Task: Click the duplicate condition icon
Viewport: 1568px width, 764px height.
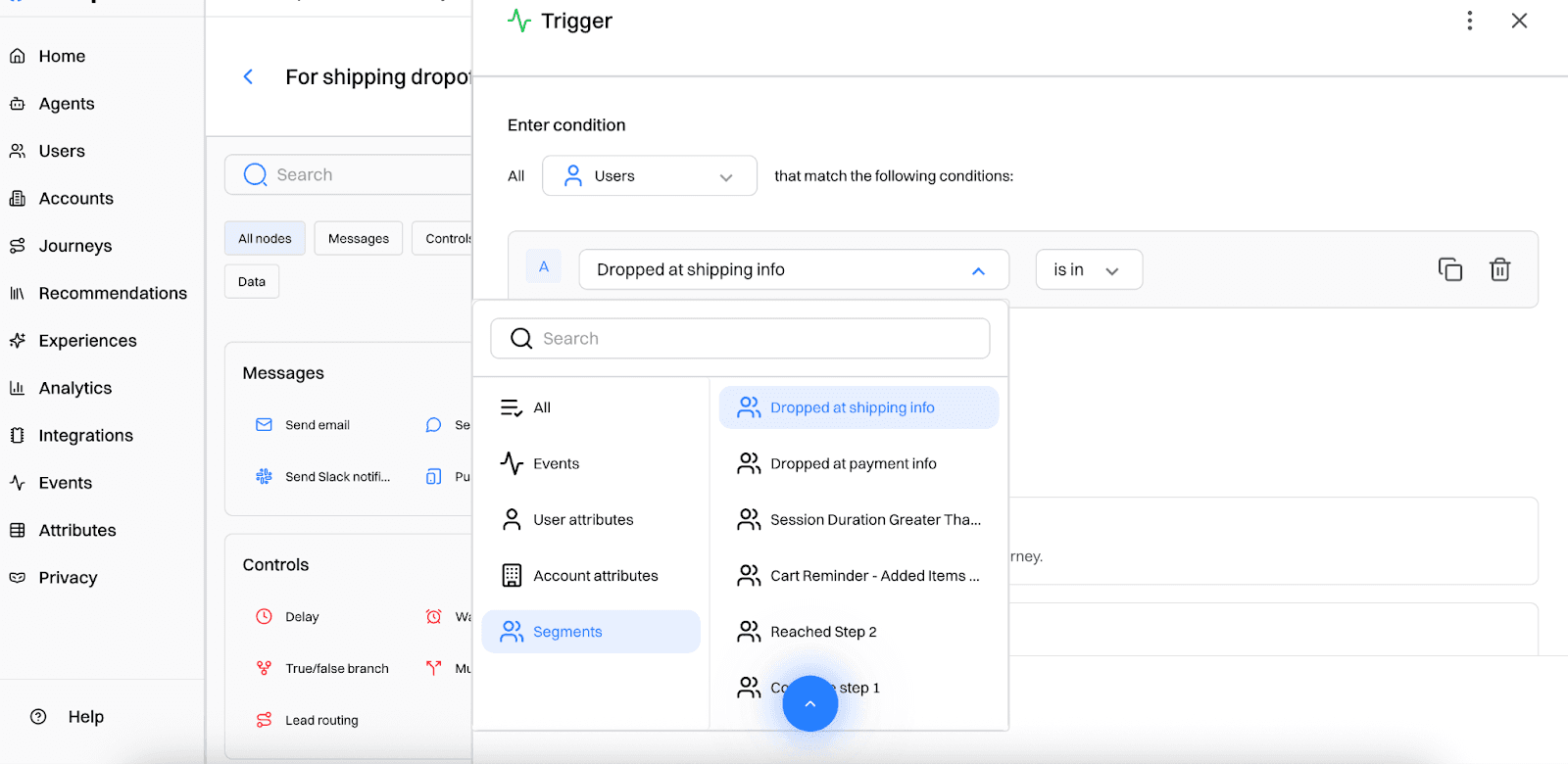Action: (1449, 269)
